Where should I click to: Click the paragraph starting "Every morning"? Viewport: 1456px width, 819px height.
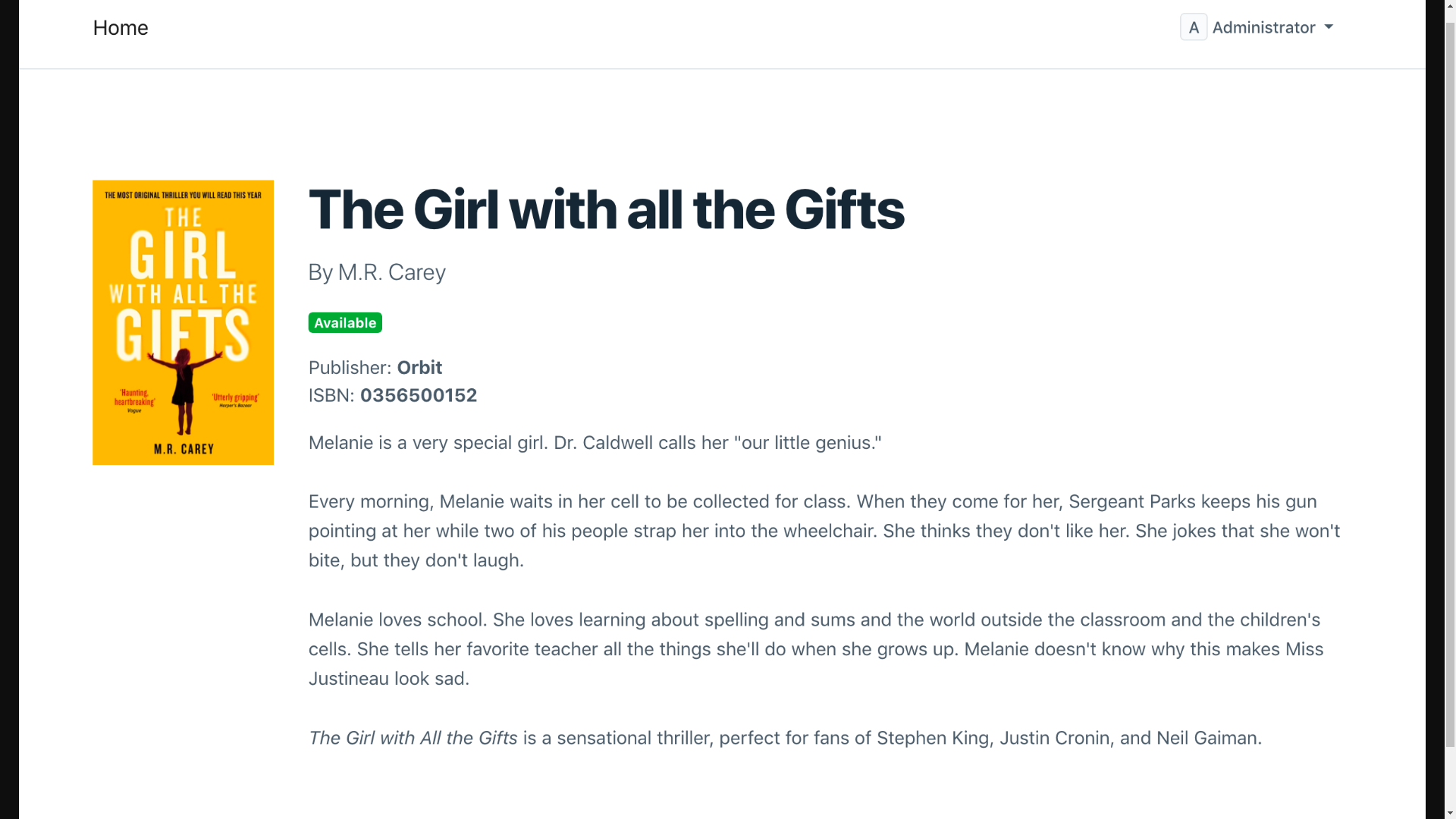(824, 531)
